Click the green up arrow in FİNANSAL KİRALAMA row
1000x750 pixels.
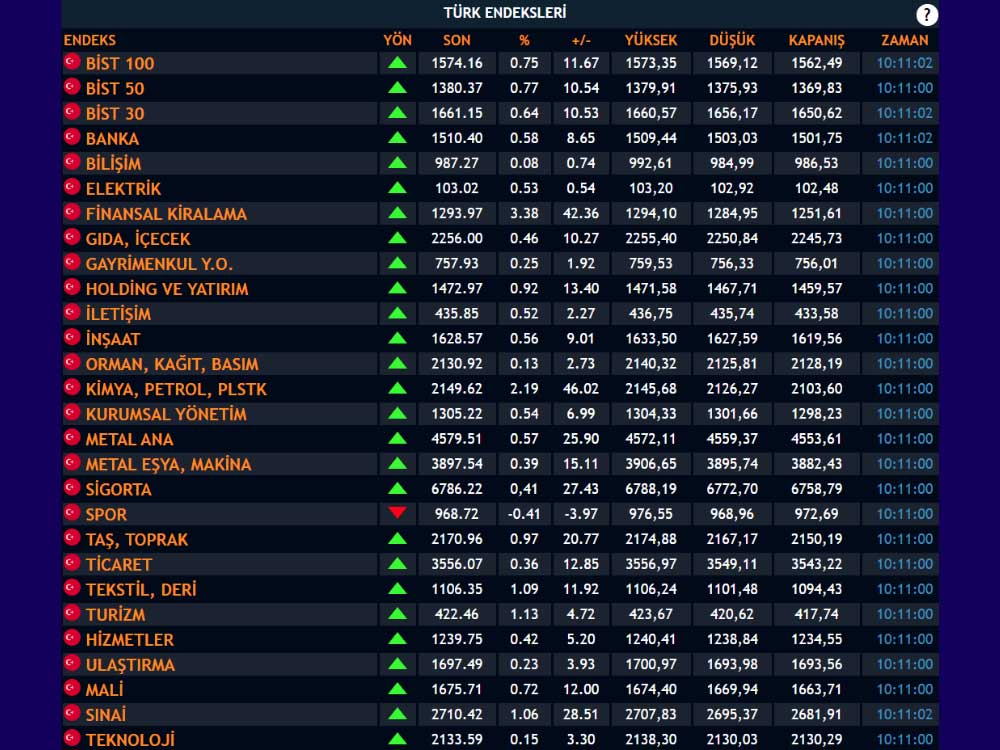[397, 212]
